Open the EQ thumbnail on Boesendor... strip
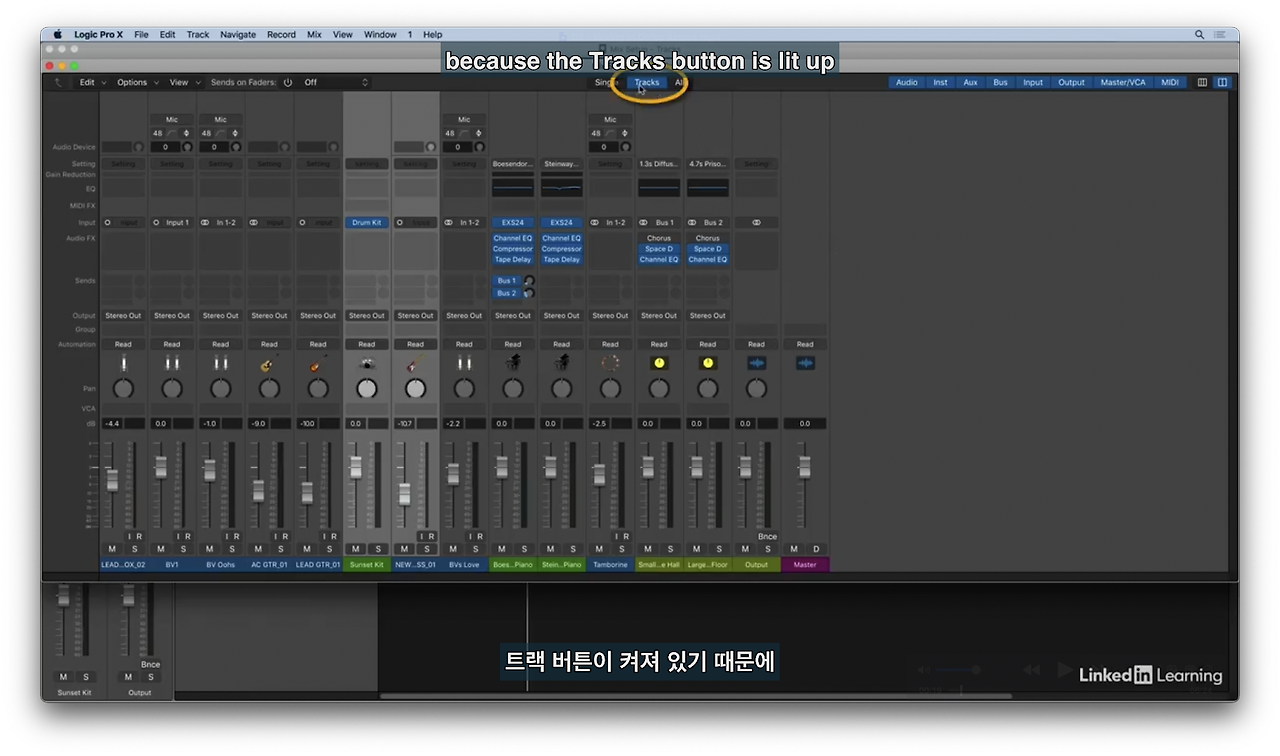1280x756 pixels. [x=513, y=187]
